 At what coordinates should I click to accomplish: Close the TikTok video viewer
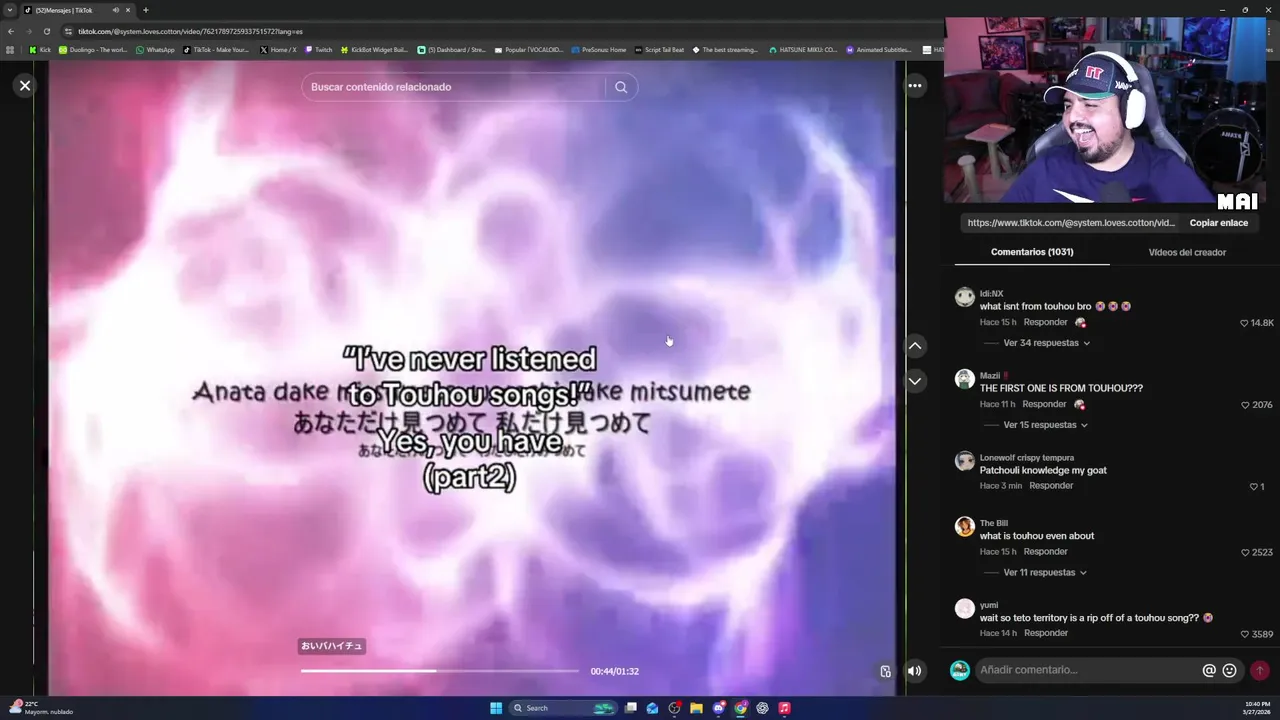pos(25,86)
